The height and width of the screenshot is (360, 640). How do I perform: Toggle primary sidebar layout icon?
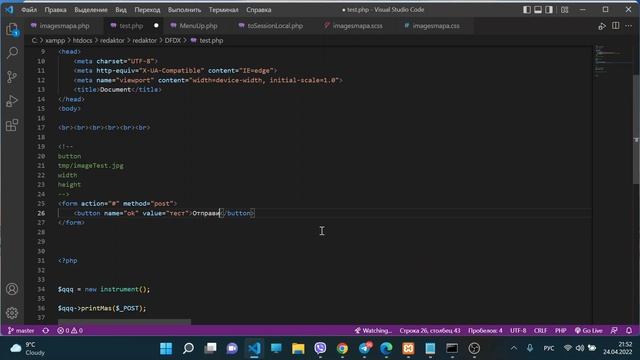[527, 9]
